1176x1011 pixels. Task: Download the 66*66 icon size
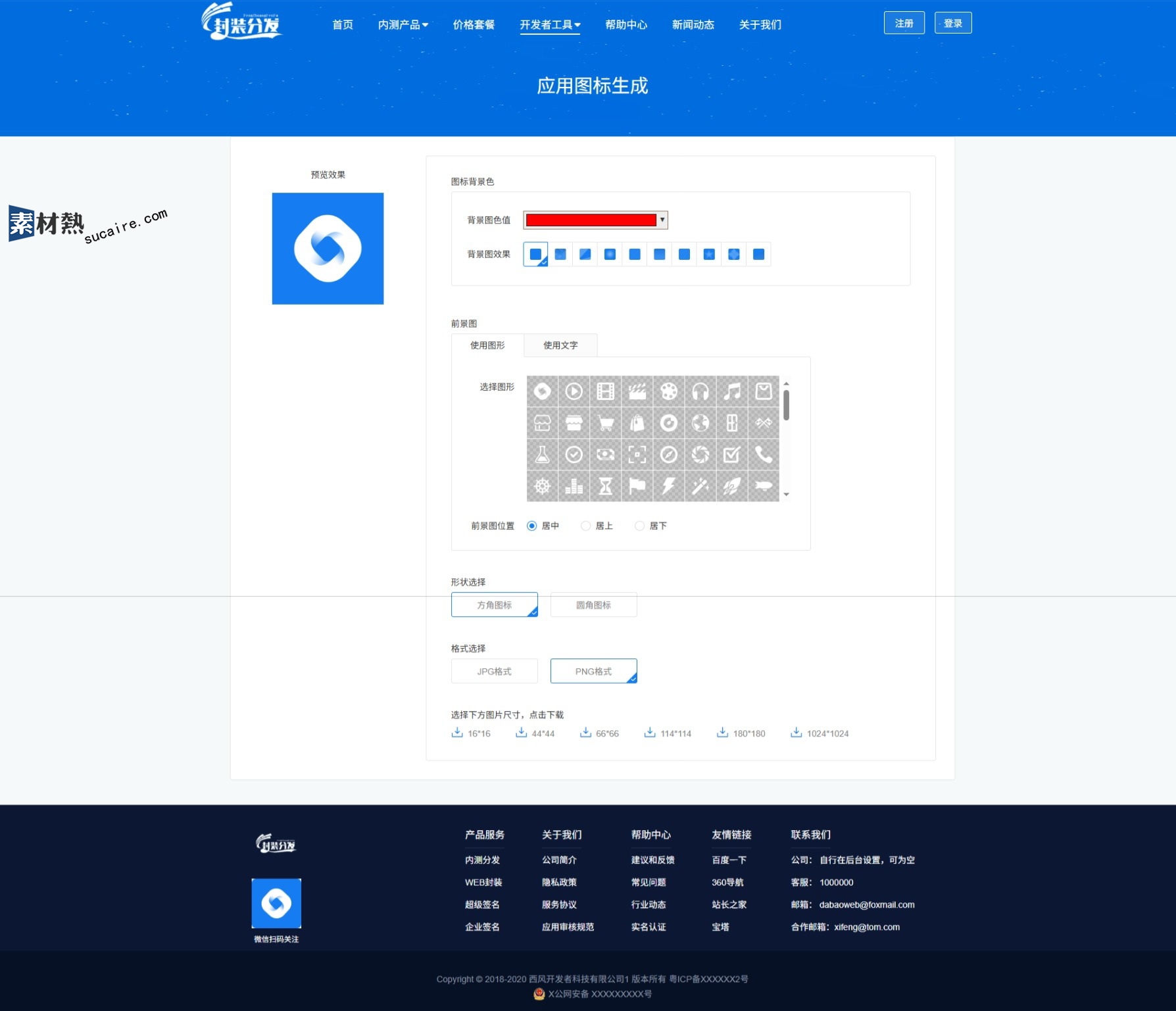coord(599,733)
